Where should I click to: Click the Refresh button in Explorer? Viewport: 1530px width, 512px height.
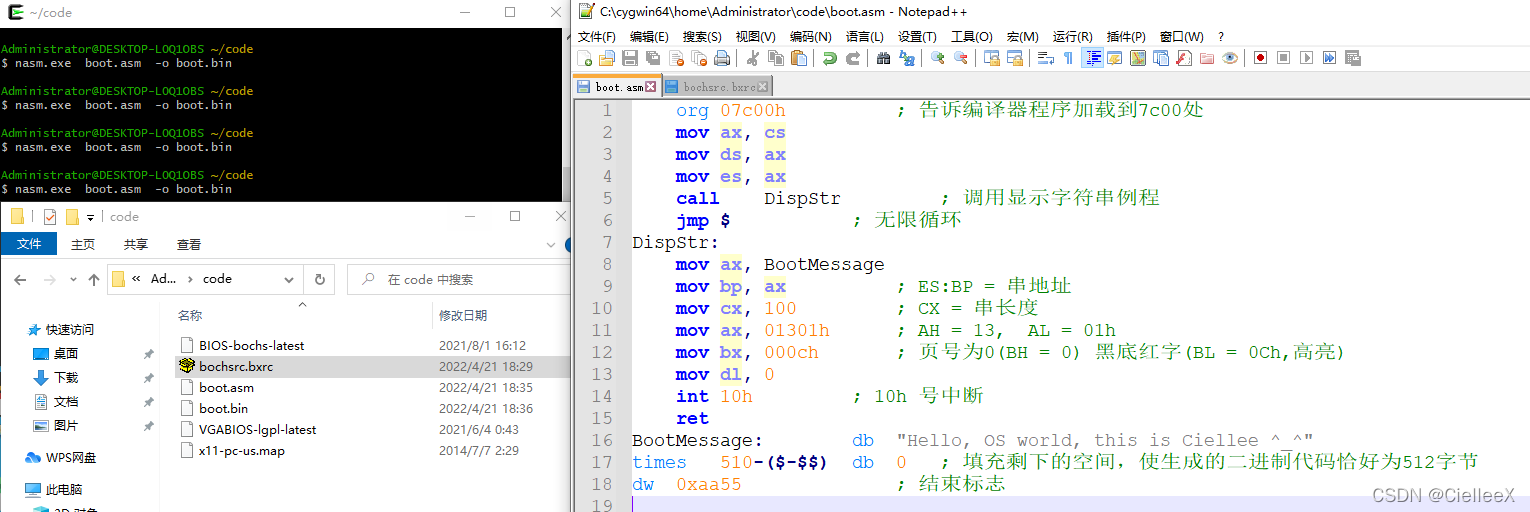tap(319, 279)
